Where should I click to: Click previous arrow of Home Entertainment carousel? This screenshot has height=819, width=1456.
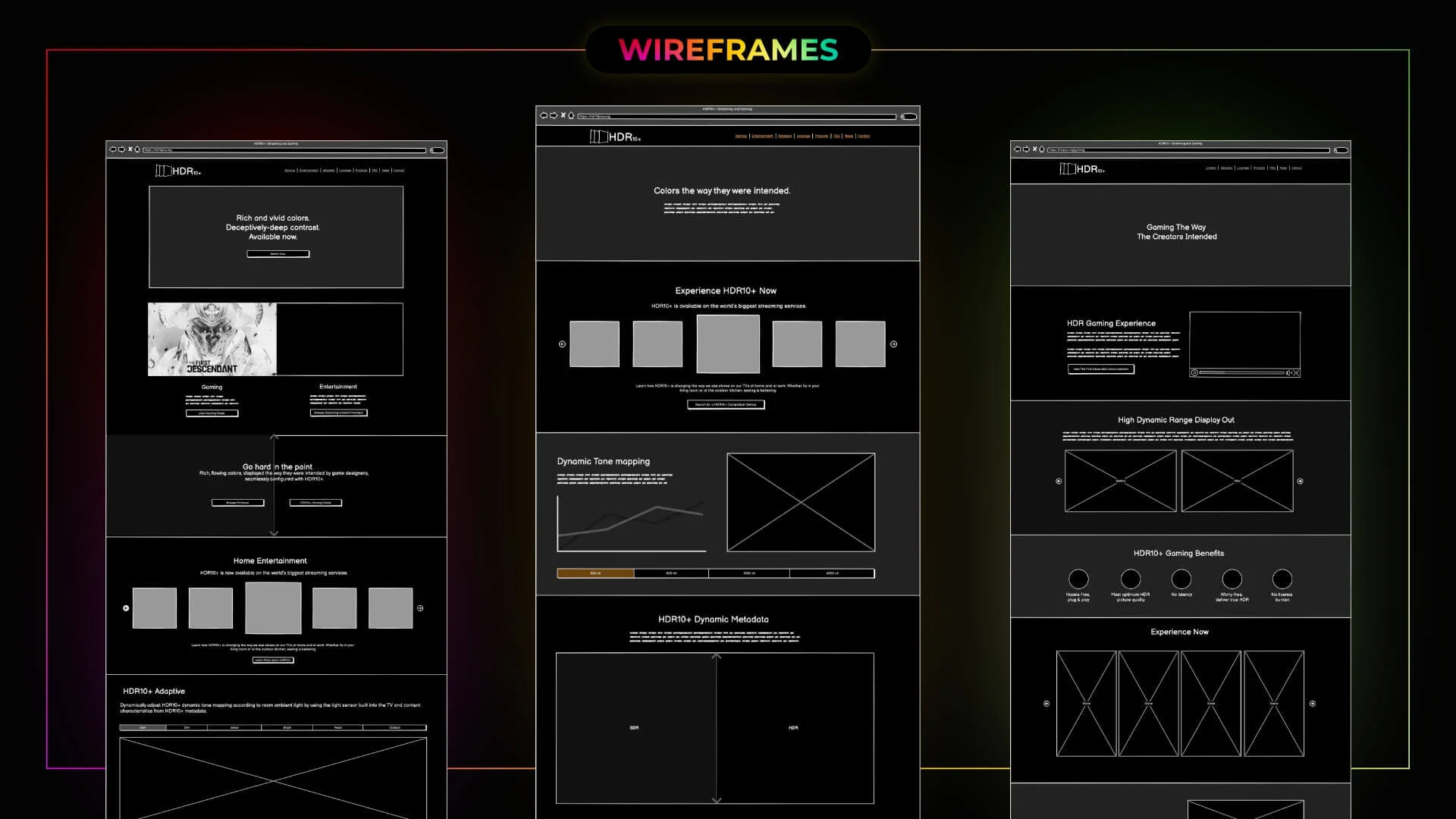(126, 608)
